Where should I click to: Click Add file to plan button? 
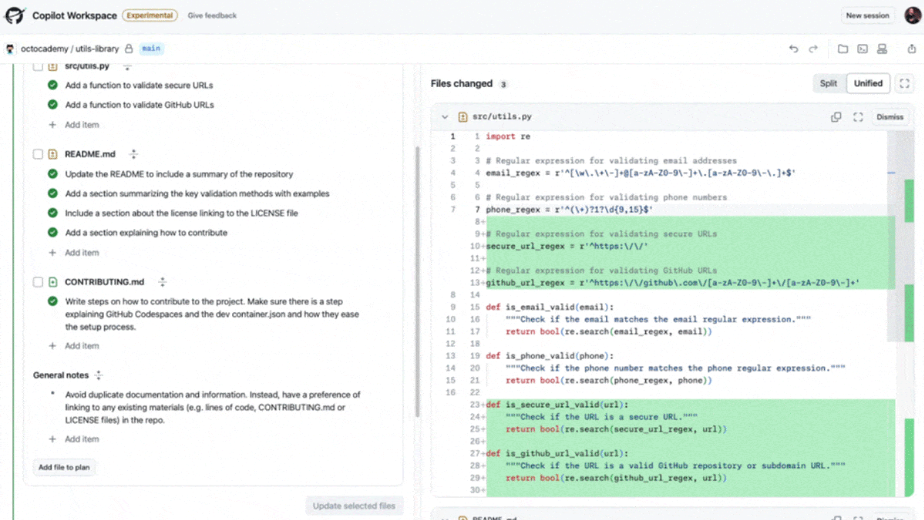click(x=64, y=467)
